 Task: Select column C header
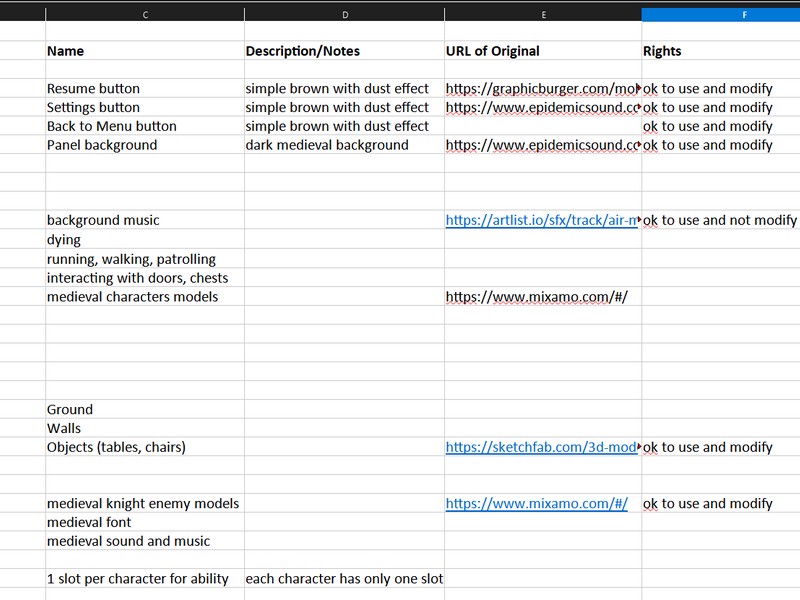(x=145, y=15)
